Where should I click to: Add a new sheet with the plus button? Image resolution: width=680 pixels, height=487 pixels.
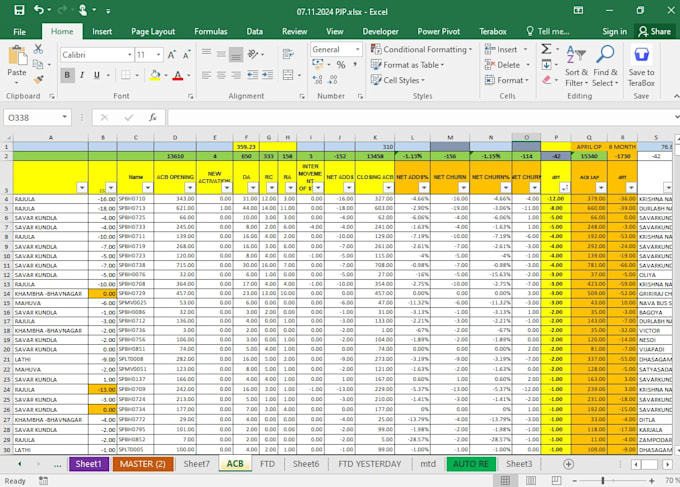[568, 464]
